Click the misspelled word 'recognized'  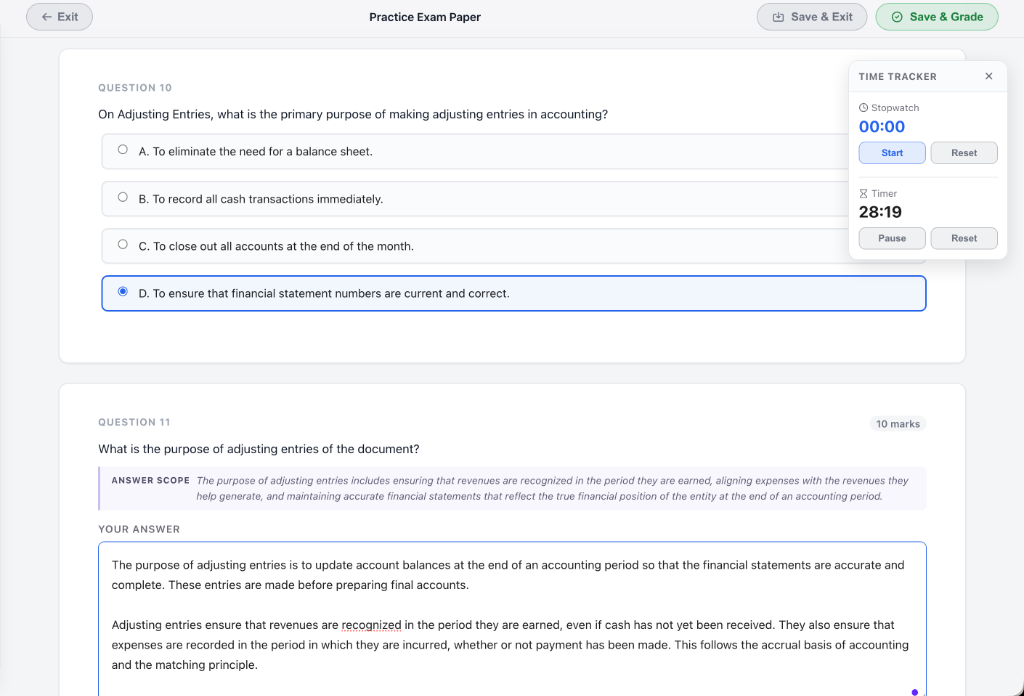pyautogui.click(x=372, y=625)
